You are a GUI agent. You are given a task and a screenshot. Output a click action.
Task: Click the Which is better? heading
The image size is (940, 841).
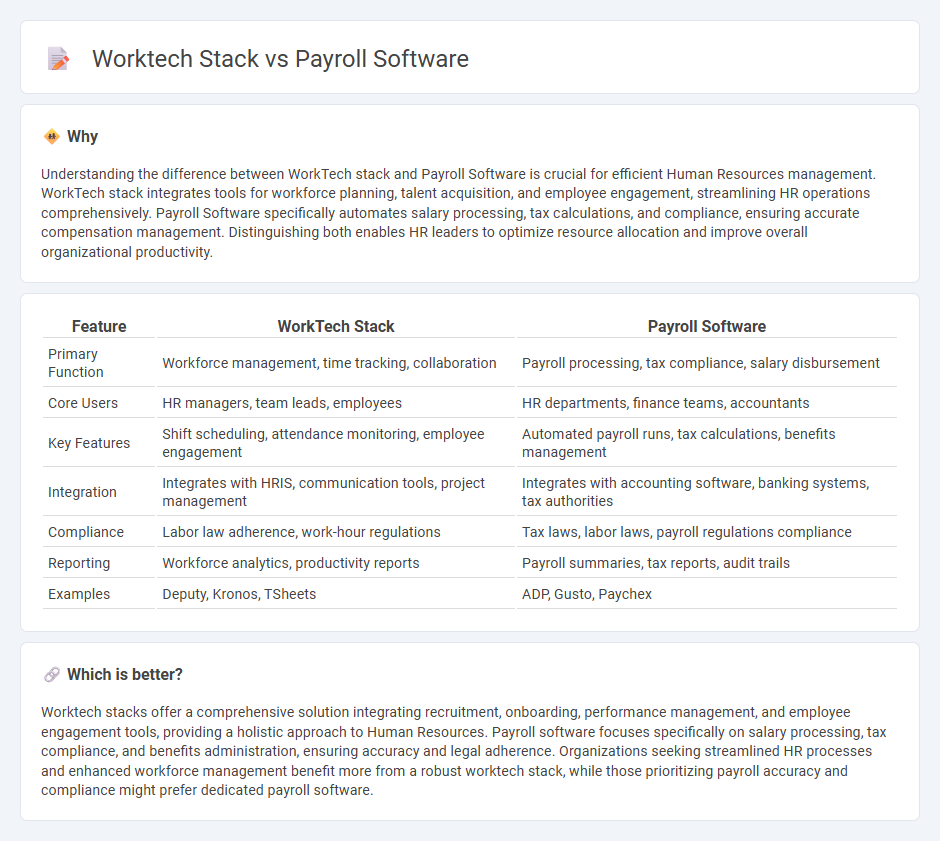pos(125,675)
